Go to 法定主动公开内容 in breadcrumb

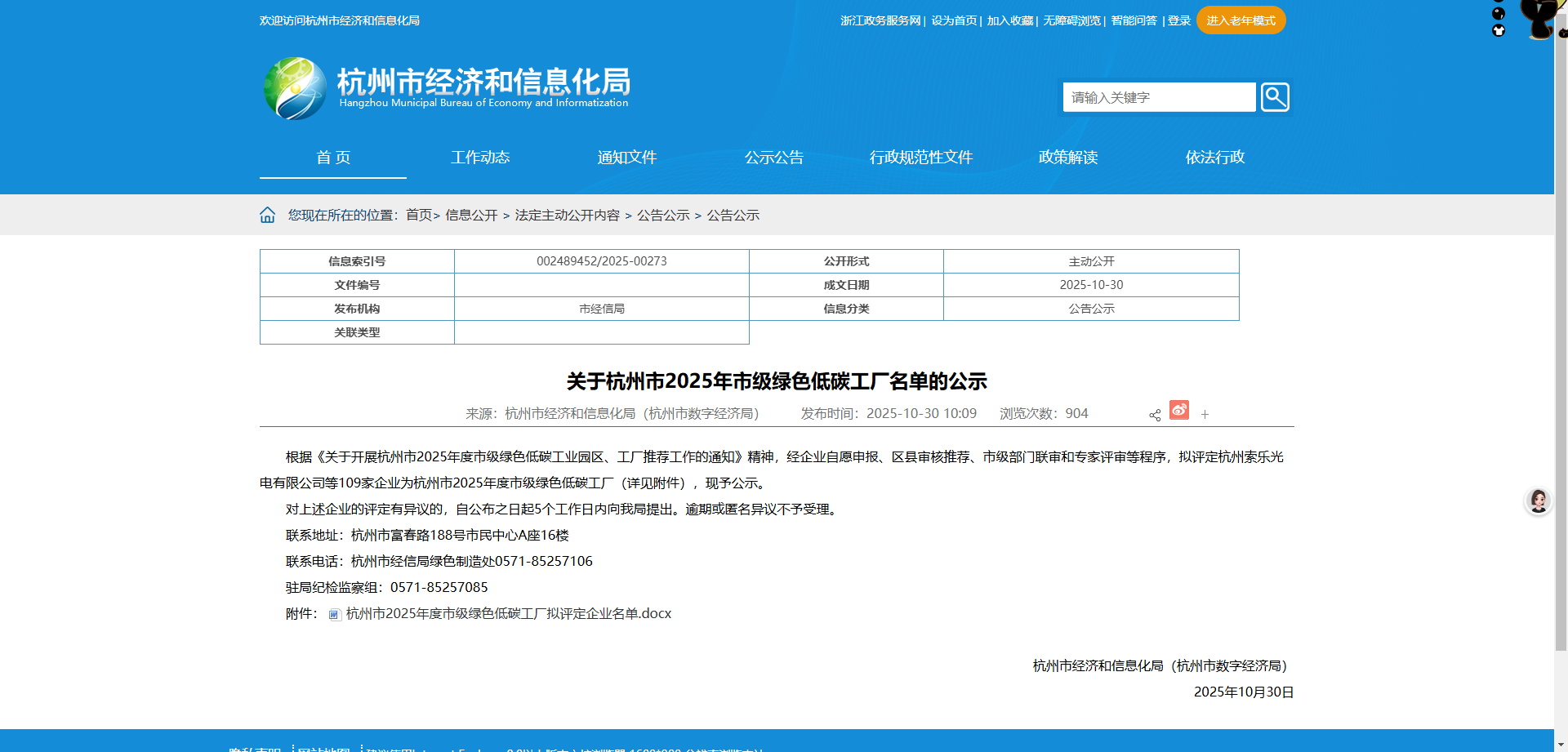(567, 215)
